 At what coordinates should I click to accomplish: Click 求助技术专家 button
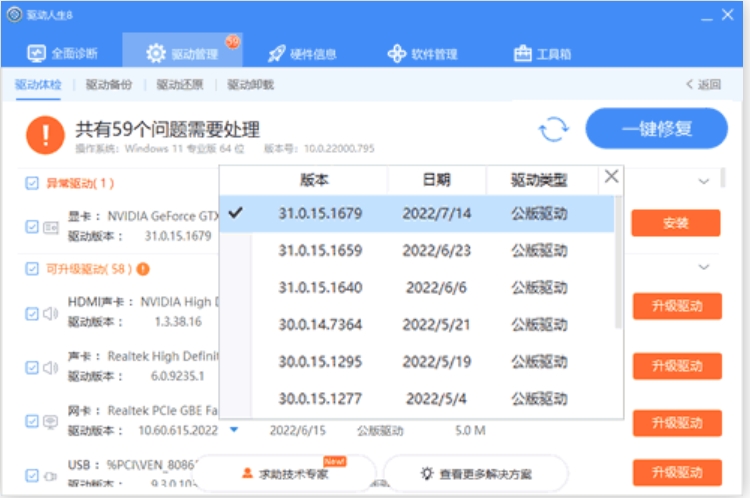tap(285, 474)
